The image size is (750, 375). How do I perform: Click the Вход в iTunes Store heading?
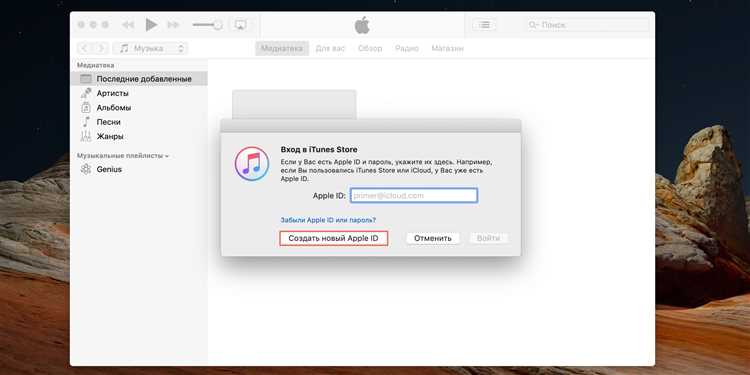[x=319, y=150]
